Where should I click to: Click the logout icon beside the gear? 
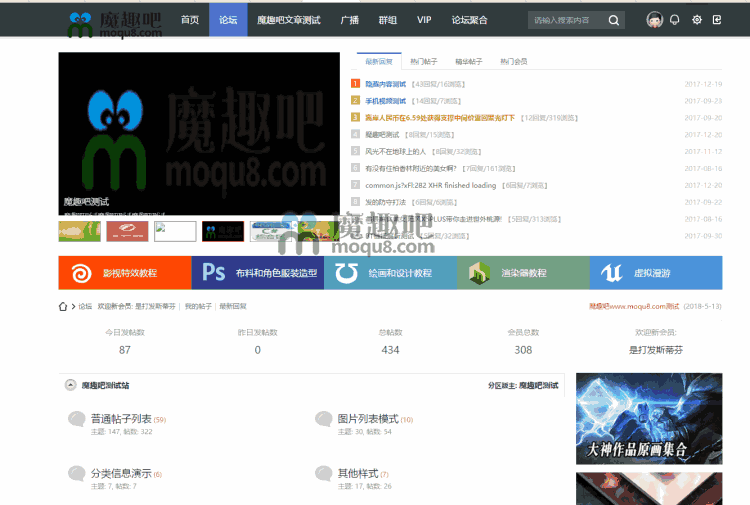coord(717,20)
